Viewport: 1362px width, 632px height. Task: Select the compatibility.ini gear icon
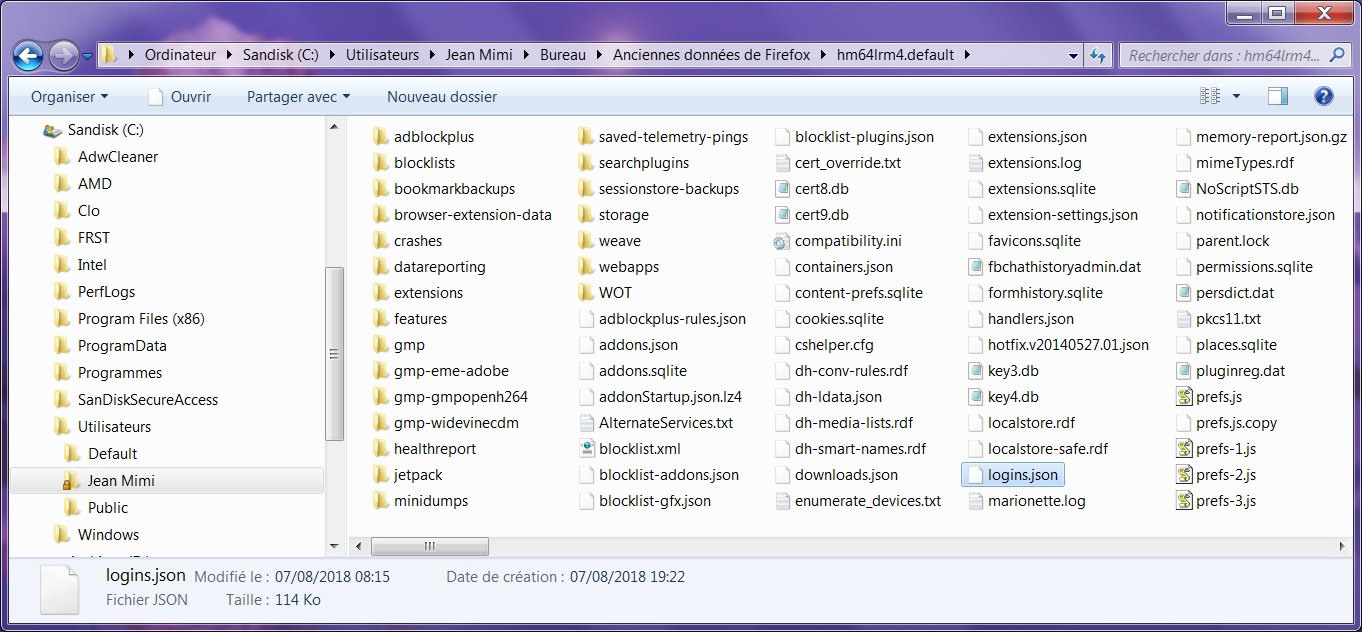(x=782, y=241)
